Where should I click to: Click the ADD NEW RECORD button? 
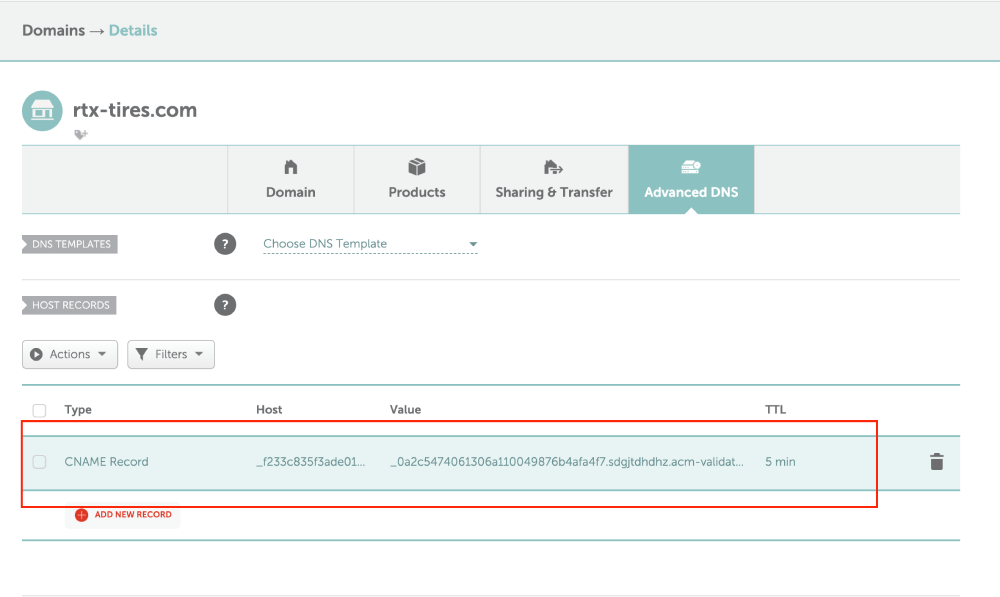click(x=122, y=515)
